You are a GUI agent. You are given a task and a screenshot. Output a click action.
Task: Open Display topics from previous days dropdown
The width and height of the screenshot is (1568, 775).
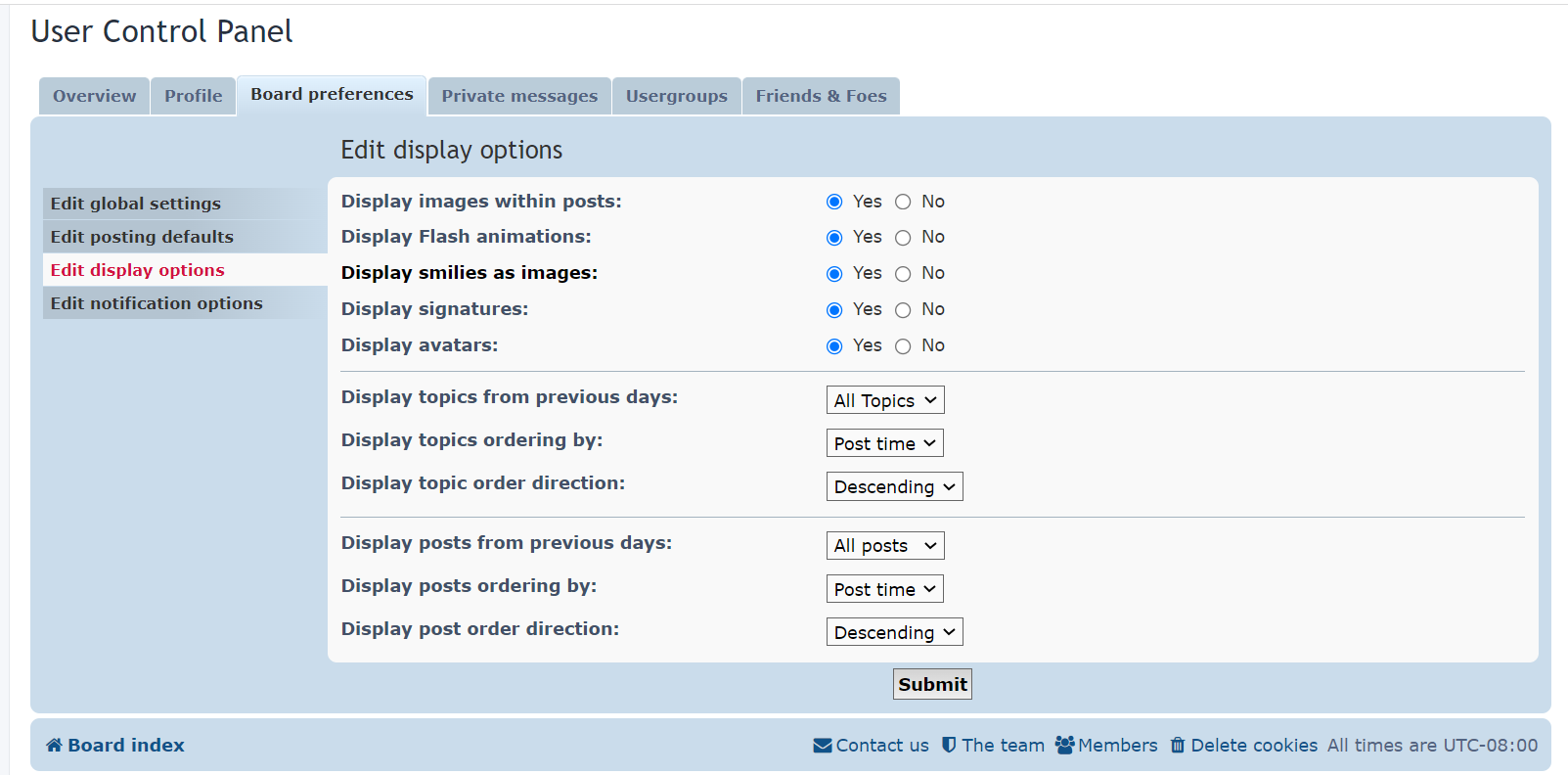[885, 400]
